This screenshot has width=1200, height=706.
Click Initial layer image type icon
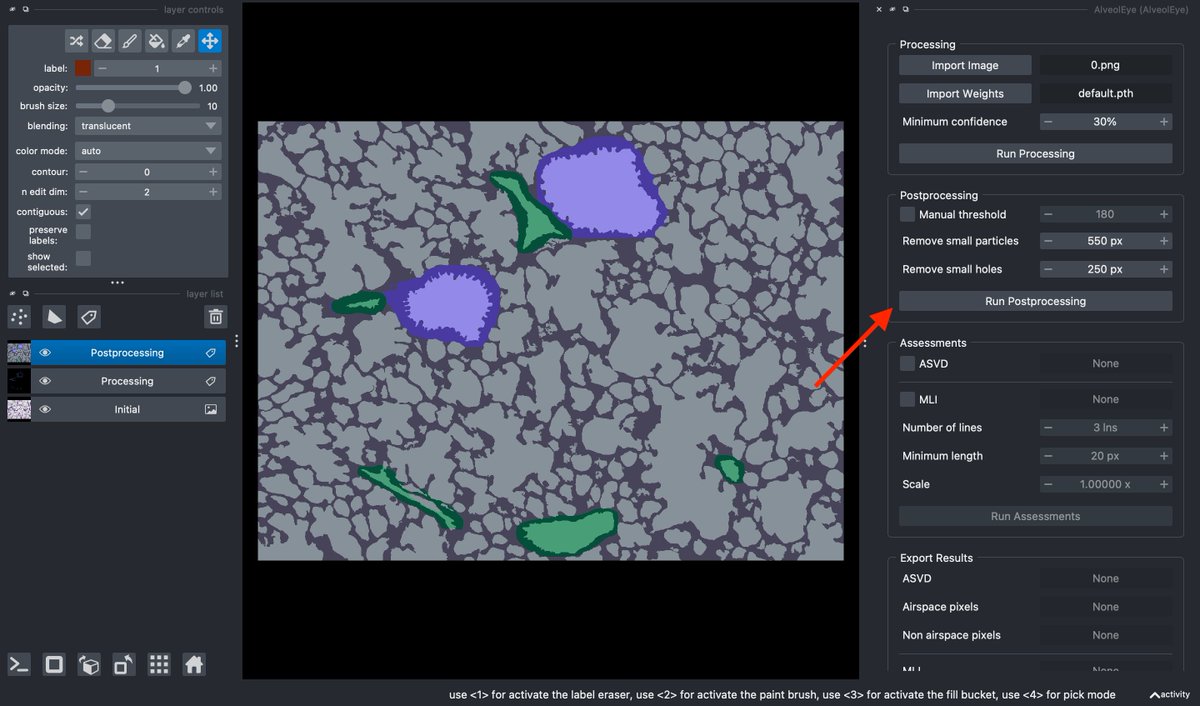pyautogui.click(x=211, y=409)
